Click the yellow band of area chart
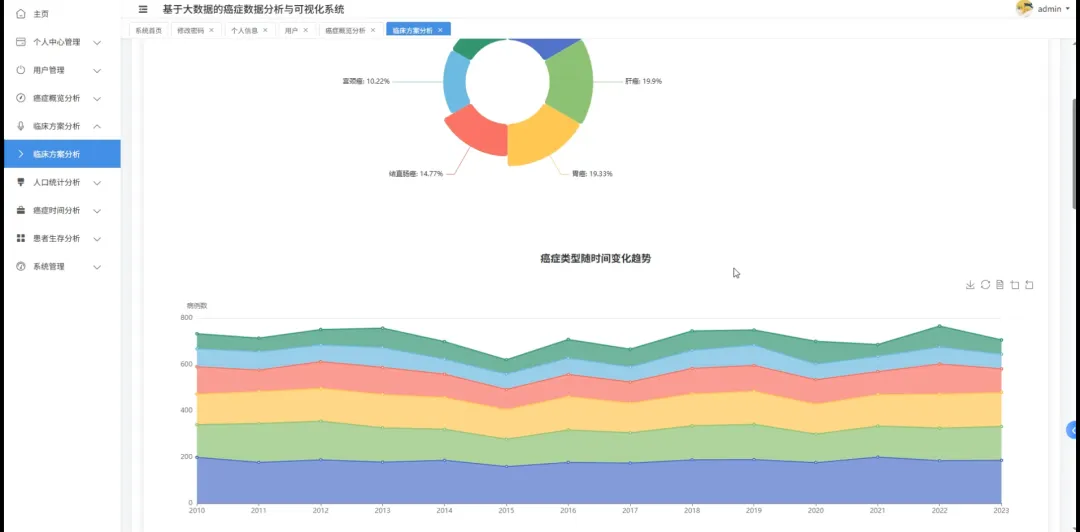The width and height of the screenshot is (1080, 532). coord(599,412)
